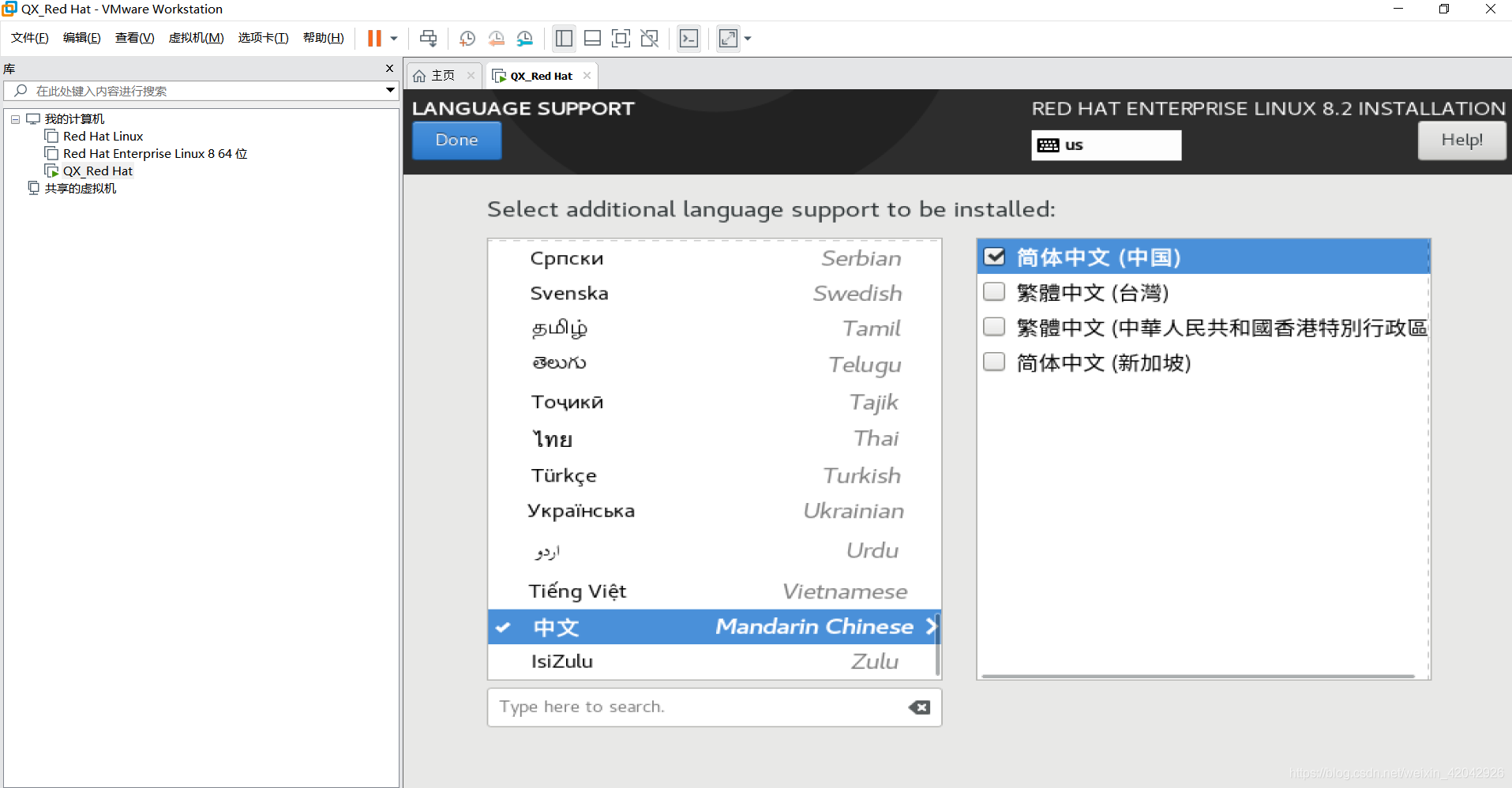Select Red Hat Enterprise Linux 8 64 位

[x=155, y=154]
